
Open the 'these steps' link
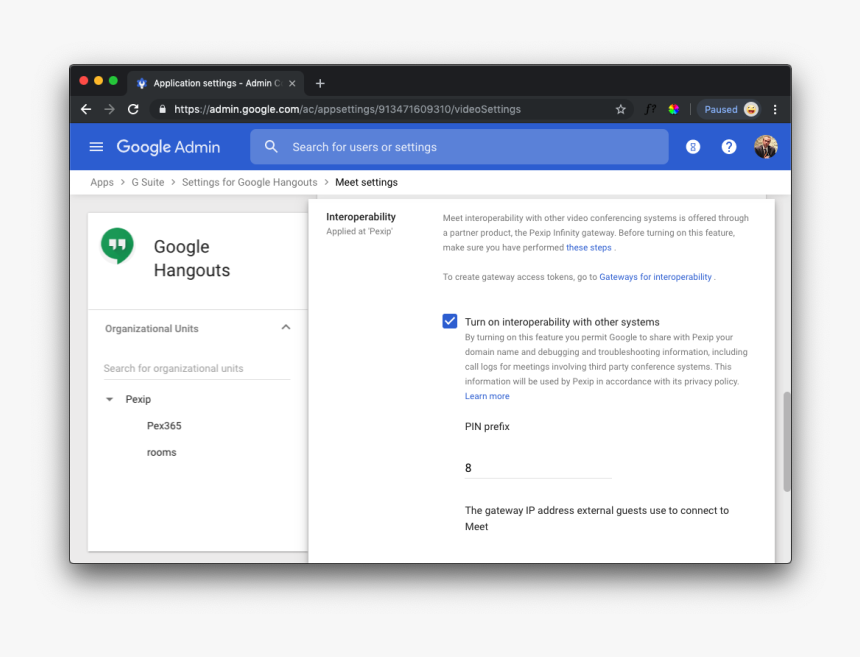[588, 247]
